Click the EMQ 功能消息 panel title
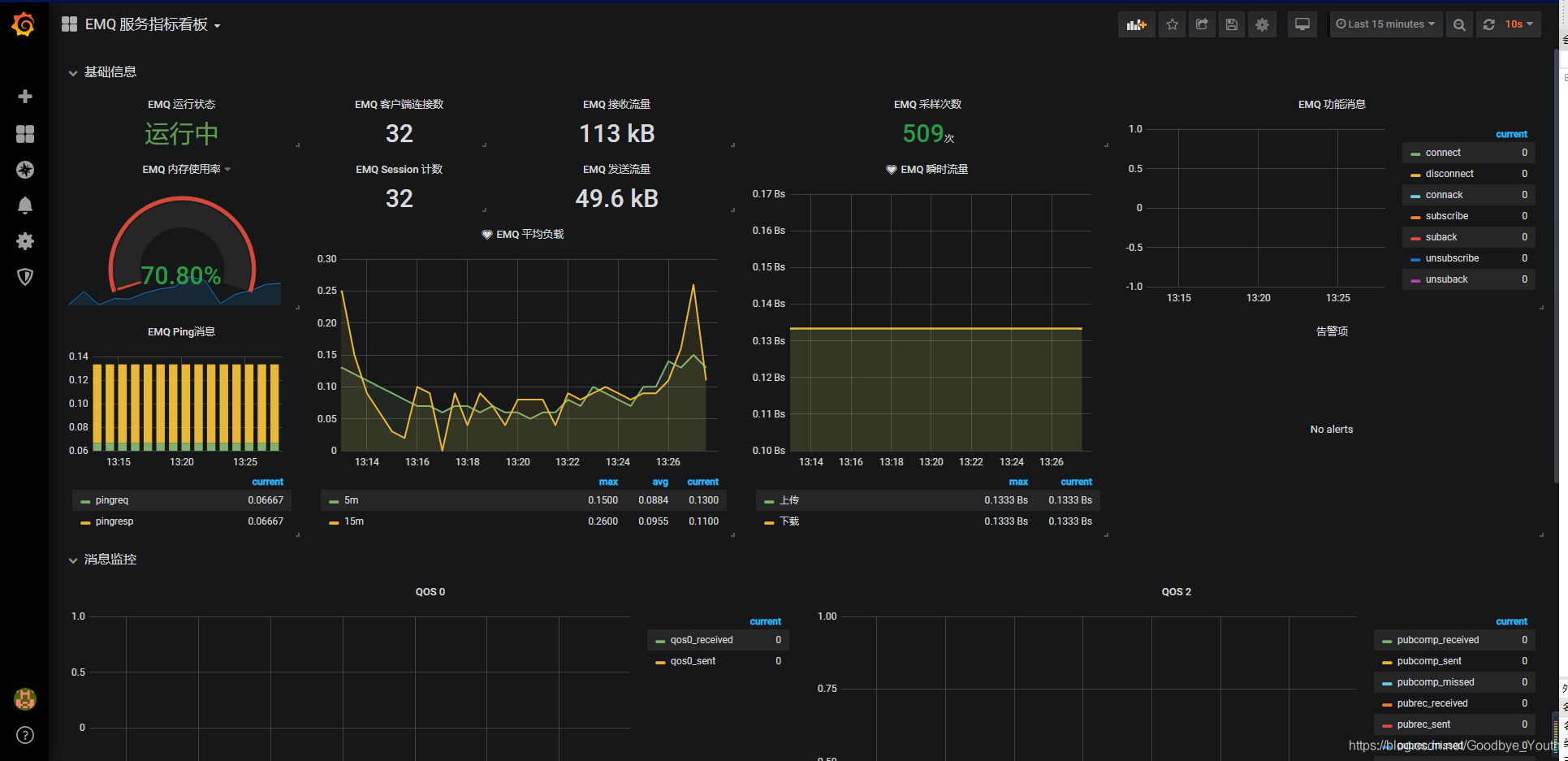The image size is (1568, 761). tap(1332, 104)
